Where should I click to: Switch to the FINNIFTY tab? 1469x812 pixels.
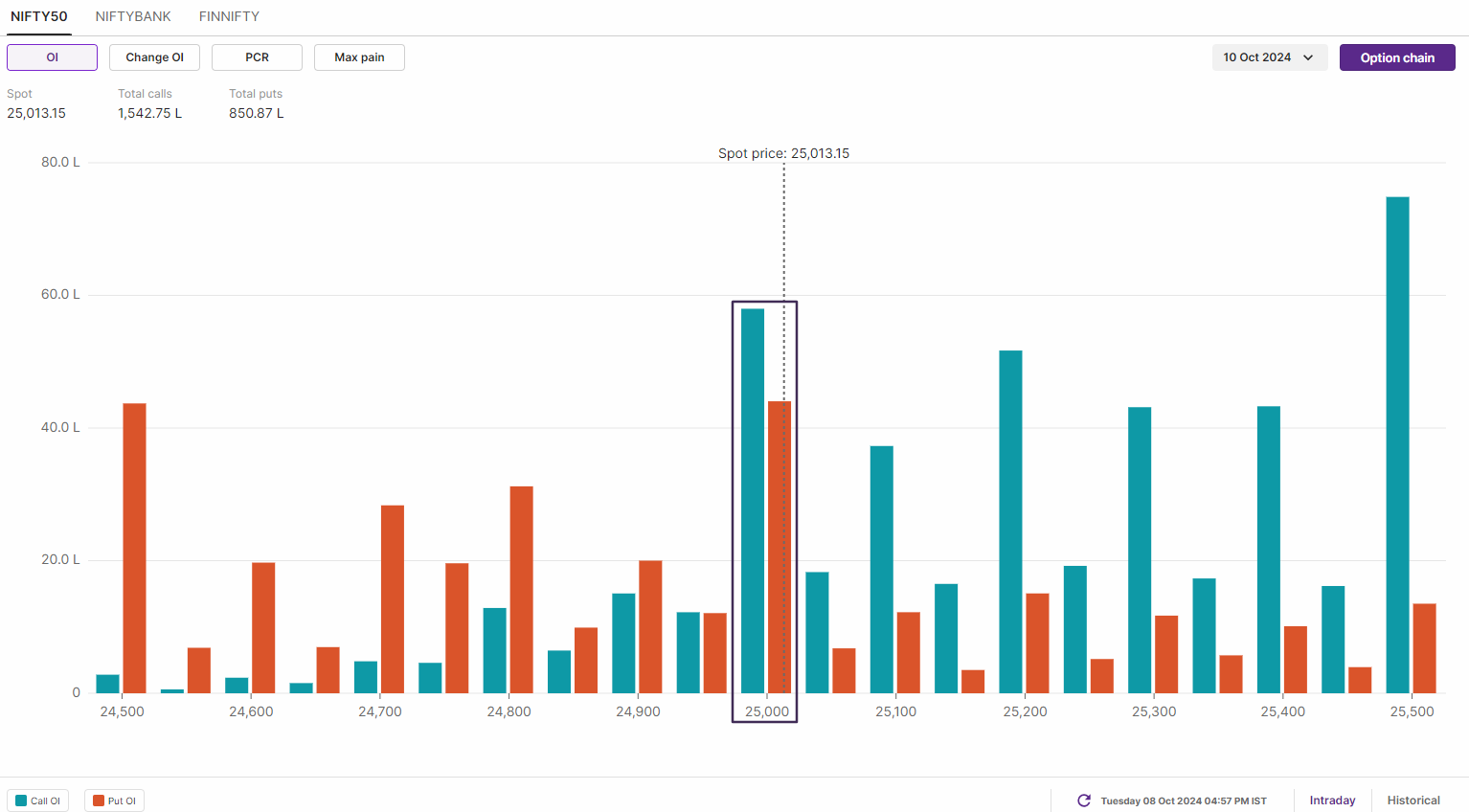click(229, 16)
